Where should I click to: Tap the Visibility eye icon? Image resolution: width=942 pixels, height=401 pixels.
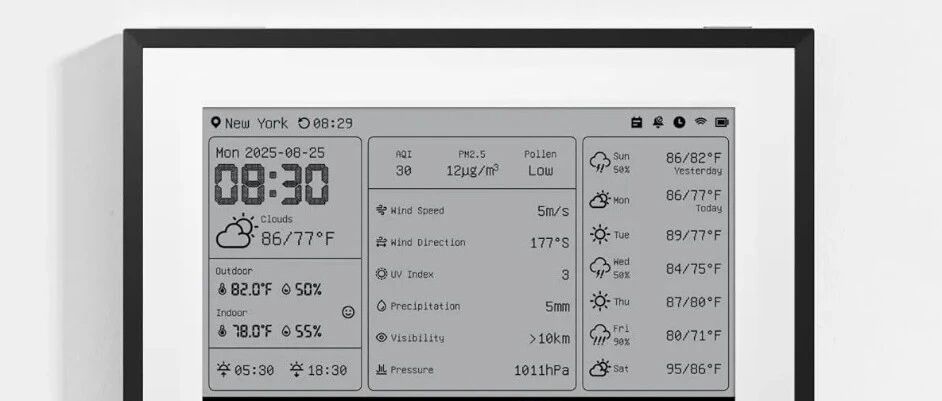click(x=381, y=338)
